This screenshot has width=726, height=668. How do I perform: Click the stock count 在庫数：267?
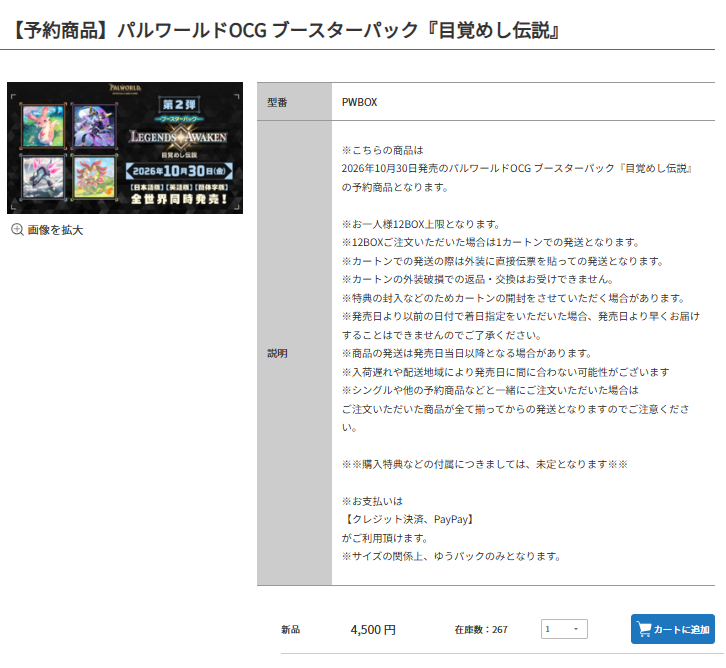[x=481, y=630]
